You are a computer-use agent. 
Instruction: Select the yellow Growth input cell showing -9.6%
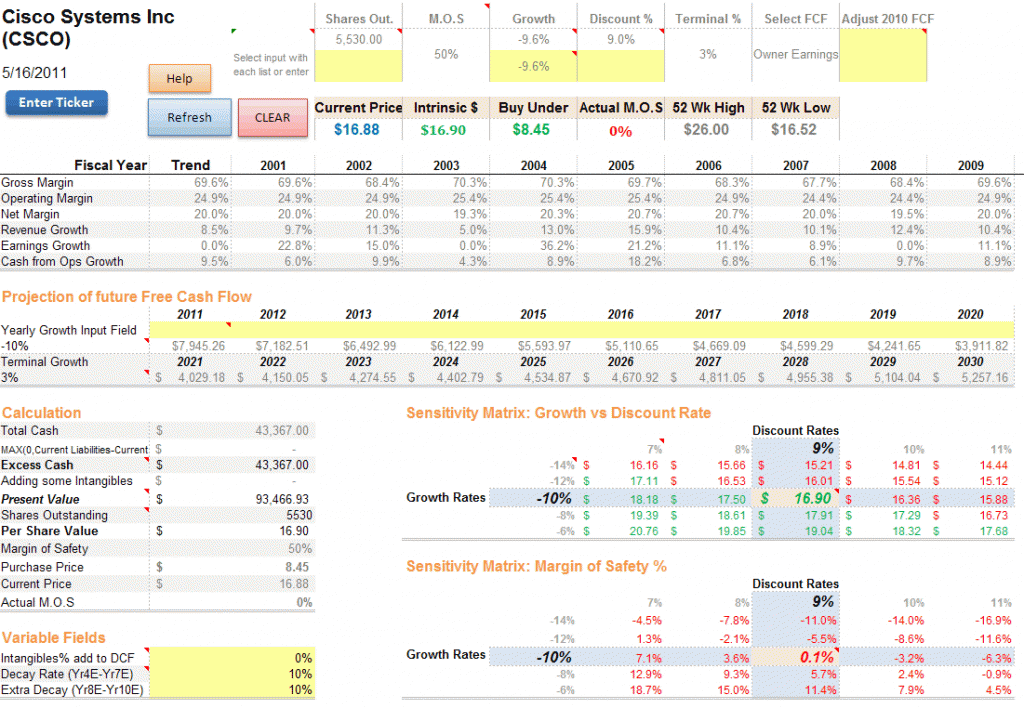coord(534,66)
